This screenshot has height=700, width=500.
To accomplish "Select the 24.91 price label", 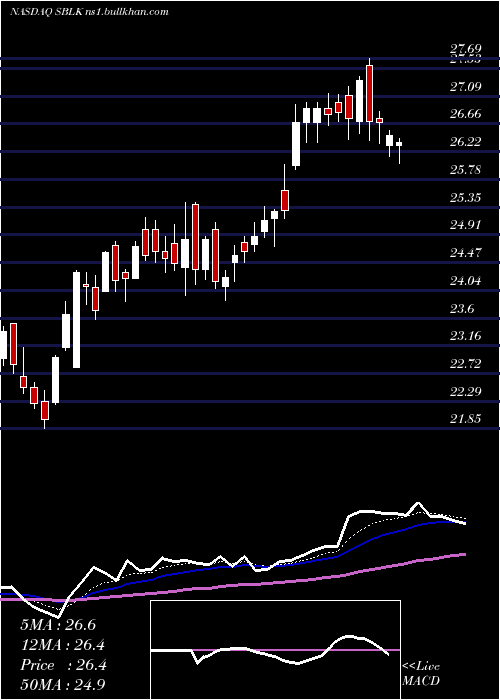I will 465,224.
